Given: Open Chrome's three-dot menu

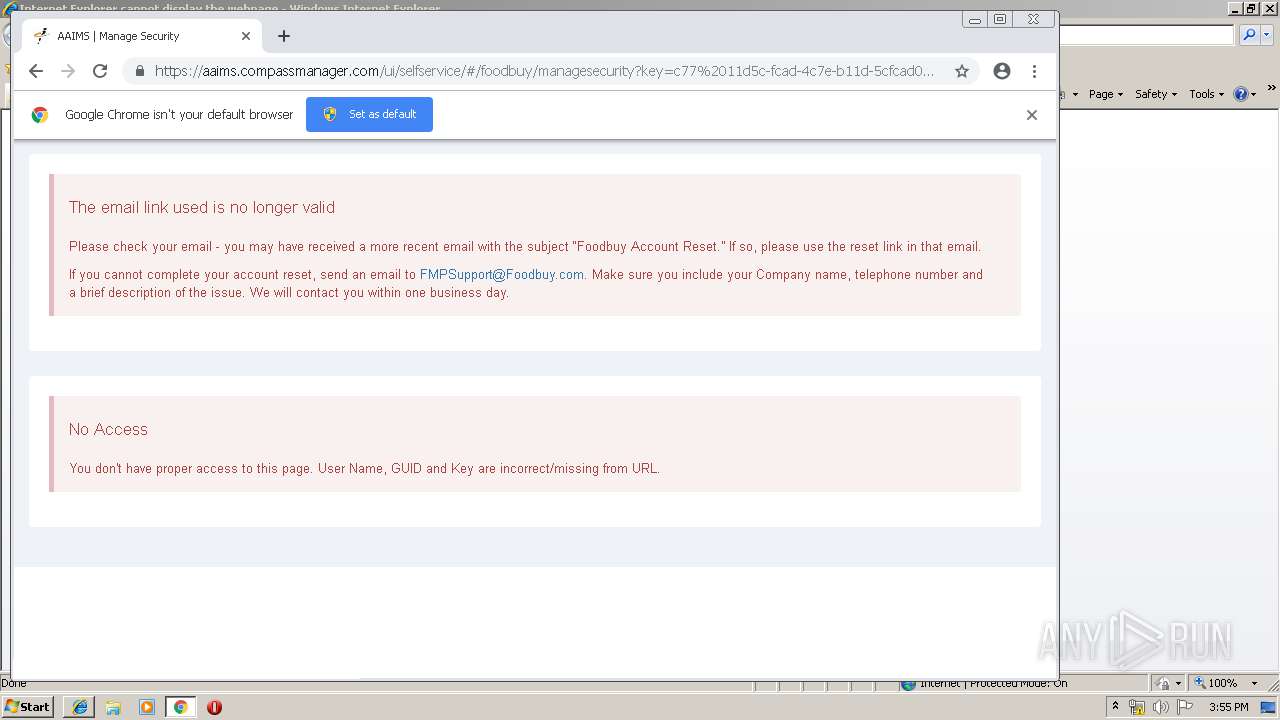Looking at the screenshot, I should (x=1035, y=71).
